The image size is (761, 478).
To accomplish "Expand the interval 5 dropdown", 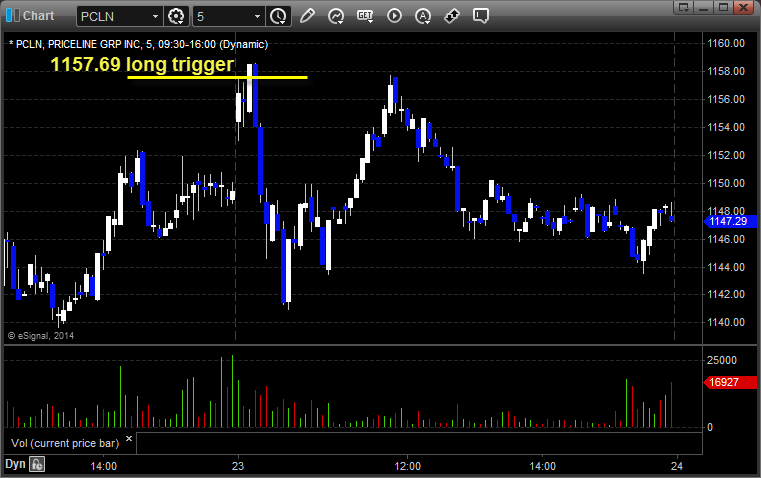I will pyautogui.click(x=257, y=16).
